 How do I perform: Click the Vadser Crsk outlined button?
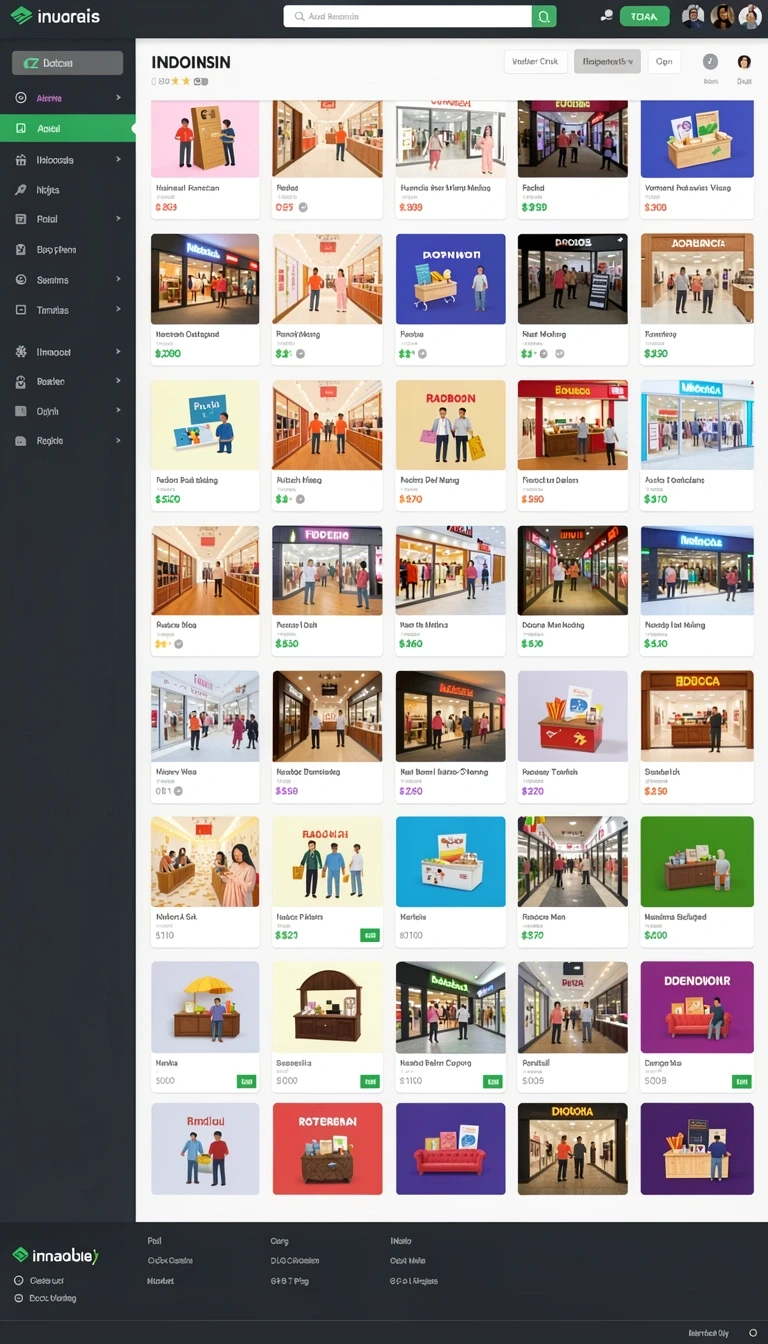(535, 62)
